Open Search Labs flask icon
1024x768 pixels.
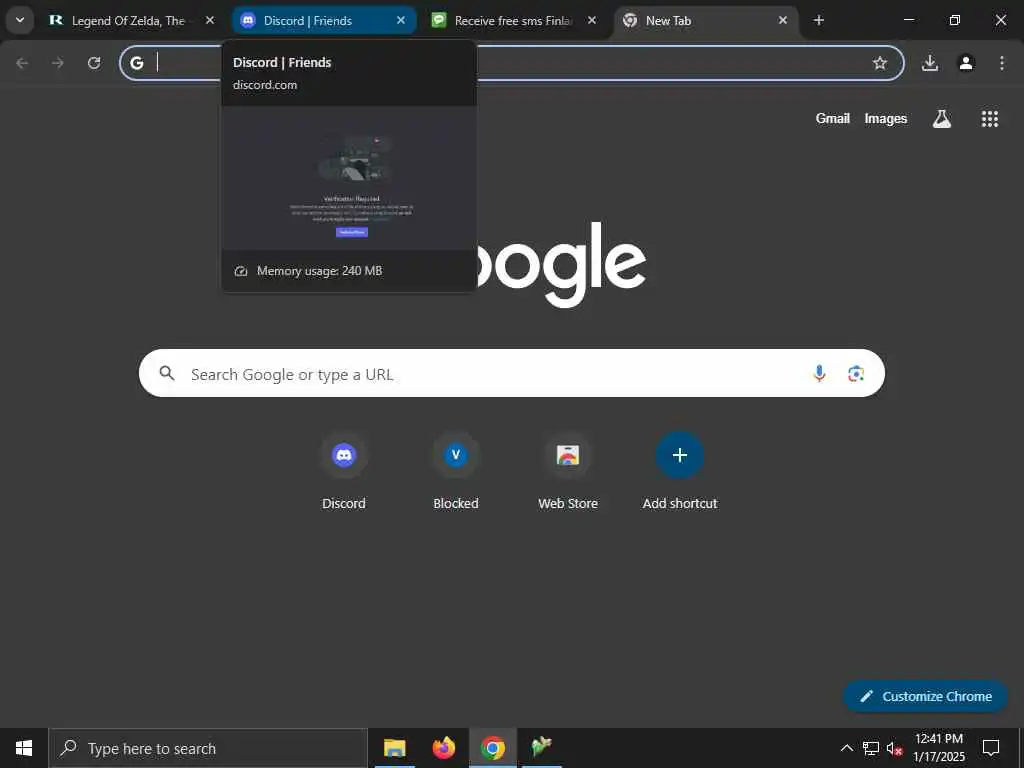coord(942,118)
